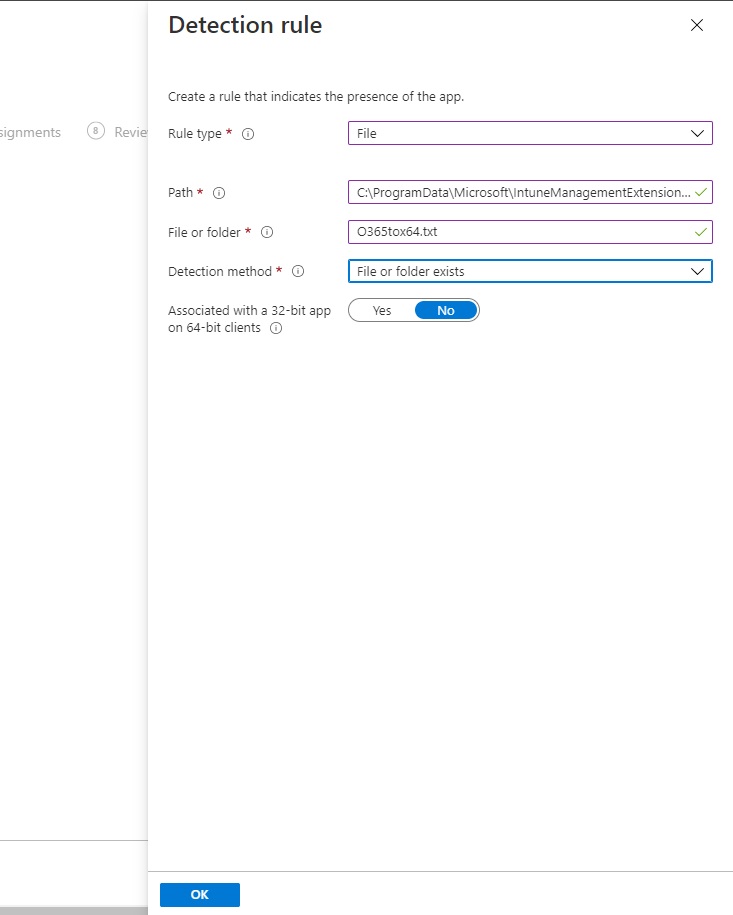Set the 32-bit app toggle to Yes
The width and height of the screenshot is (733, 915).
(382, 311)
